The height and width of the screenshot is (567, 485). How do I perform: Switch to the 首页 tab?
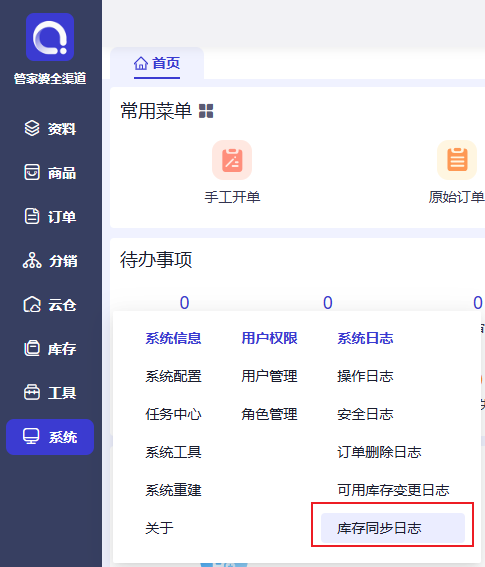[x=157, y=63]
